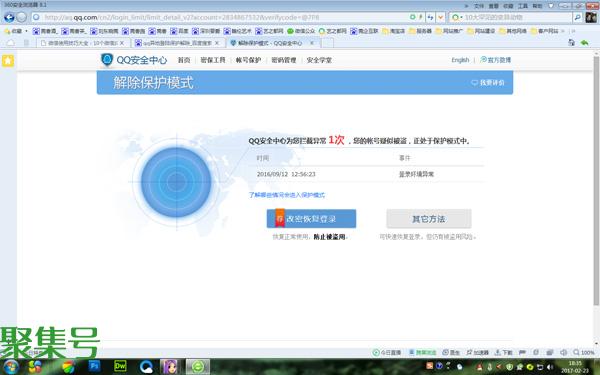600x375 pixels.
Task: Click the mute speaker icon in browser status bar
Action: (x=564, y=352)
